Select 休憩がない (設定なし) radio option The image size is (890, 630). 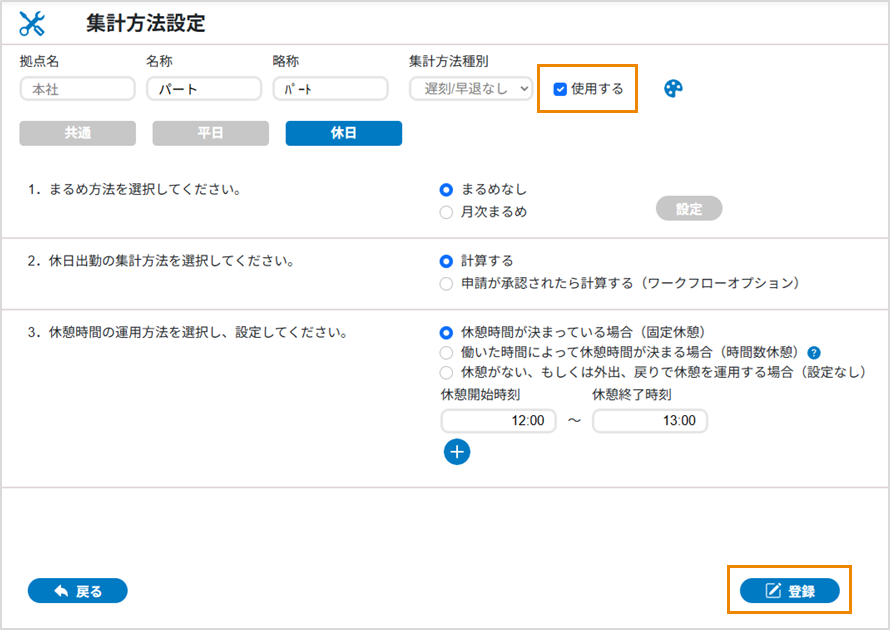coord(447,372)
